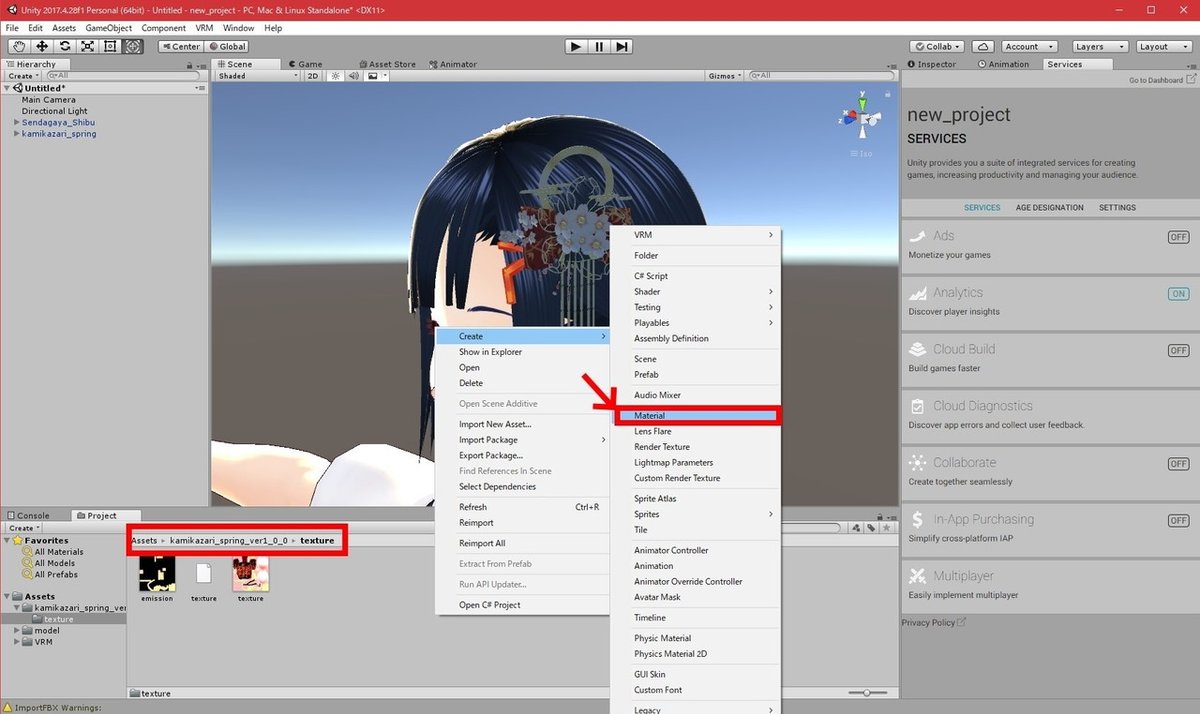This screenshot has width=1200, height=714.
Task: Select the Rotate tool
Action: [x=65, y=46]
